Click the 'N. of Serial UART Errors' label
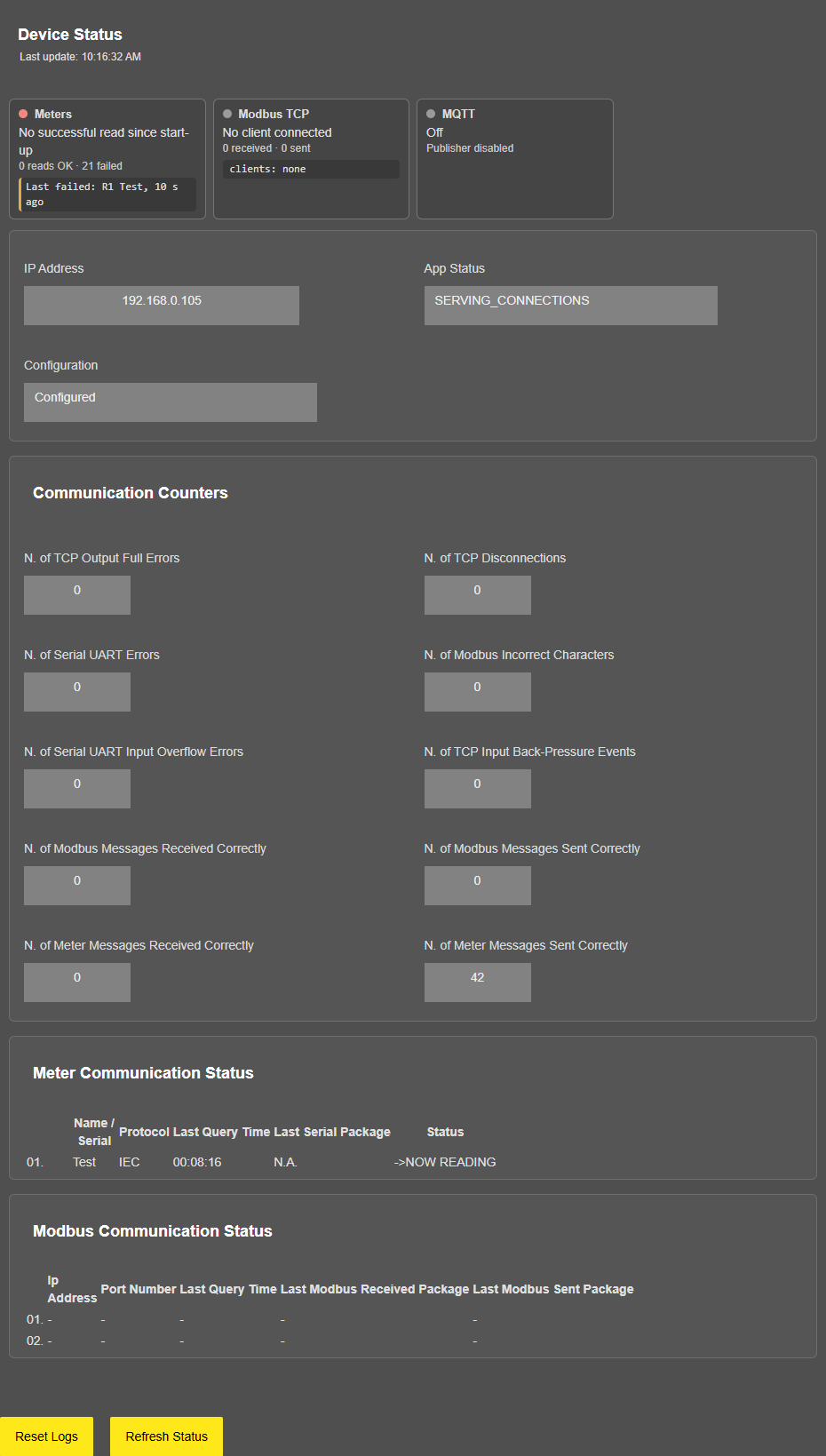The image size is (826, 1456). pos(91,655)
